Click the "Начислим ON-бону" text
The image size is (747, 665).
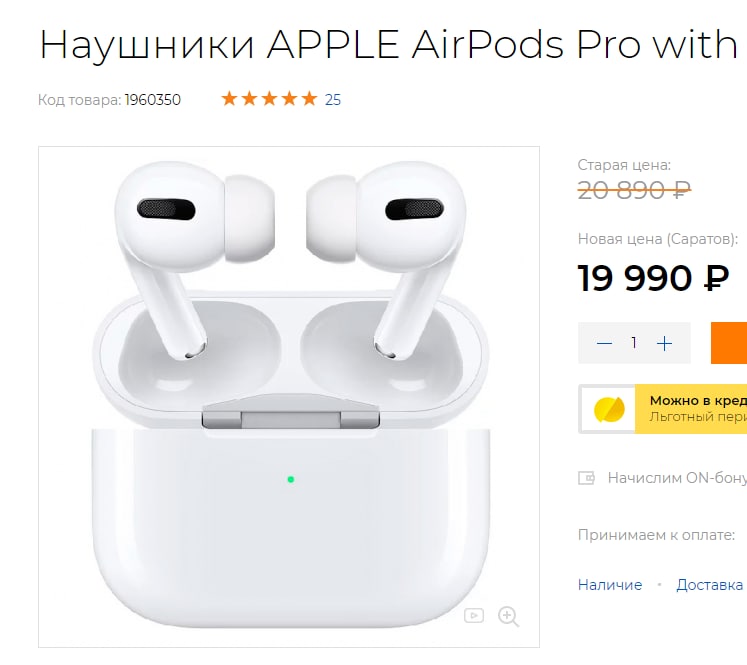tap(677, 478)
